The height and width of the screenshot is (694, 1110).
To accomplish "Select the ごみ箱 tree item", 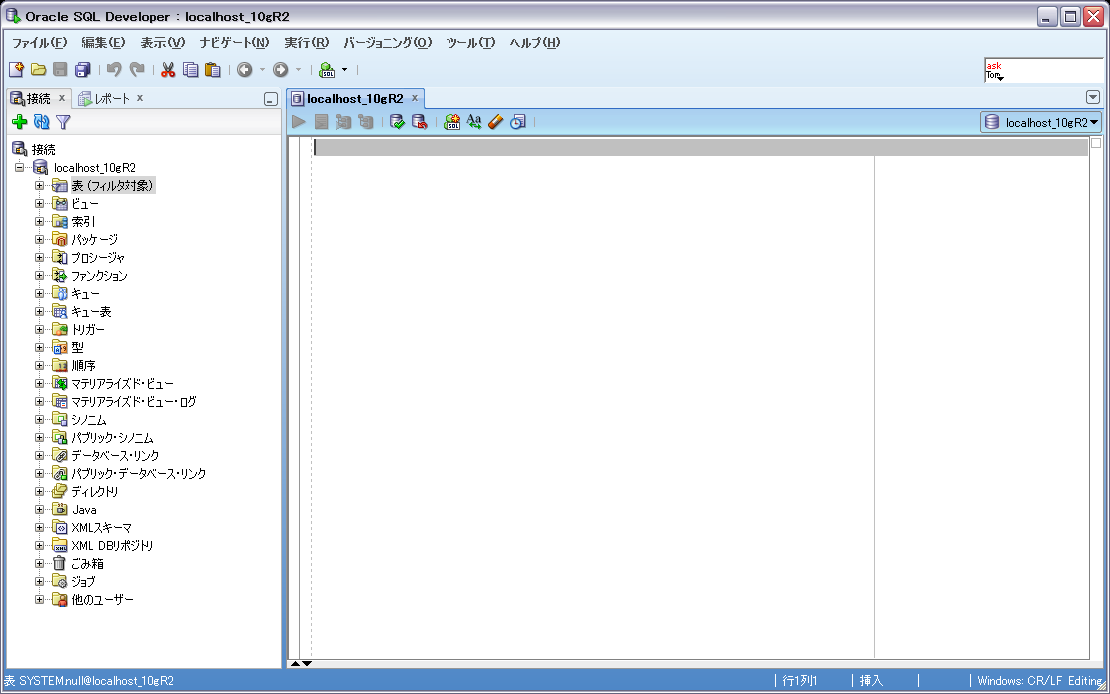I will click(x=87, y=564).
